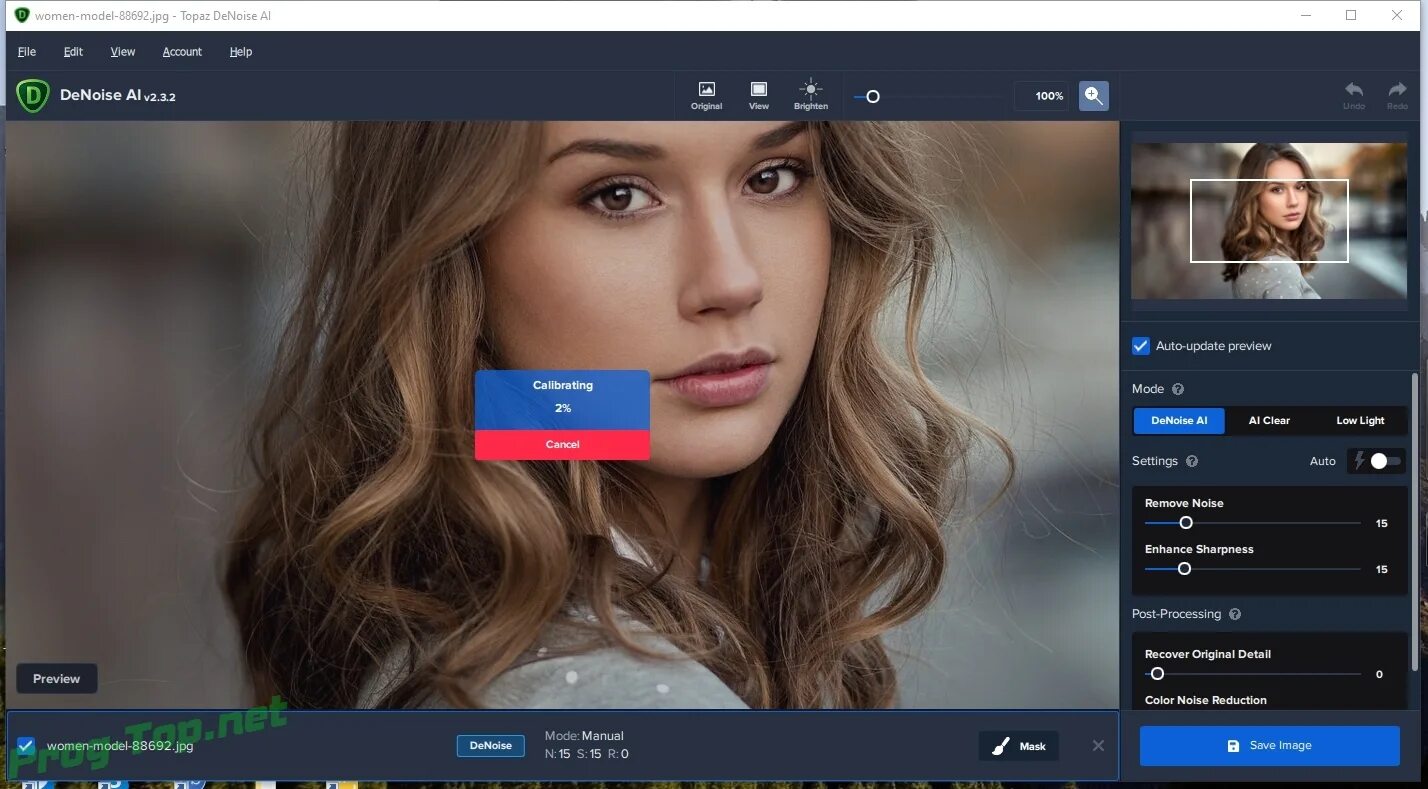Open the Edit menu
Image resolution: width=1428 pixels, height=789 pixels.
73,52
